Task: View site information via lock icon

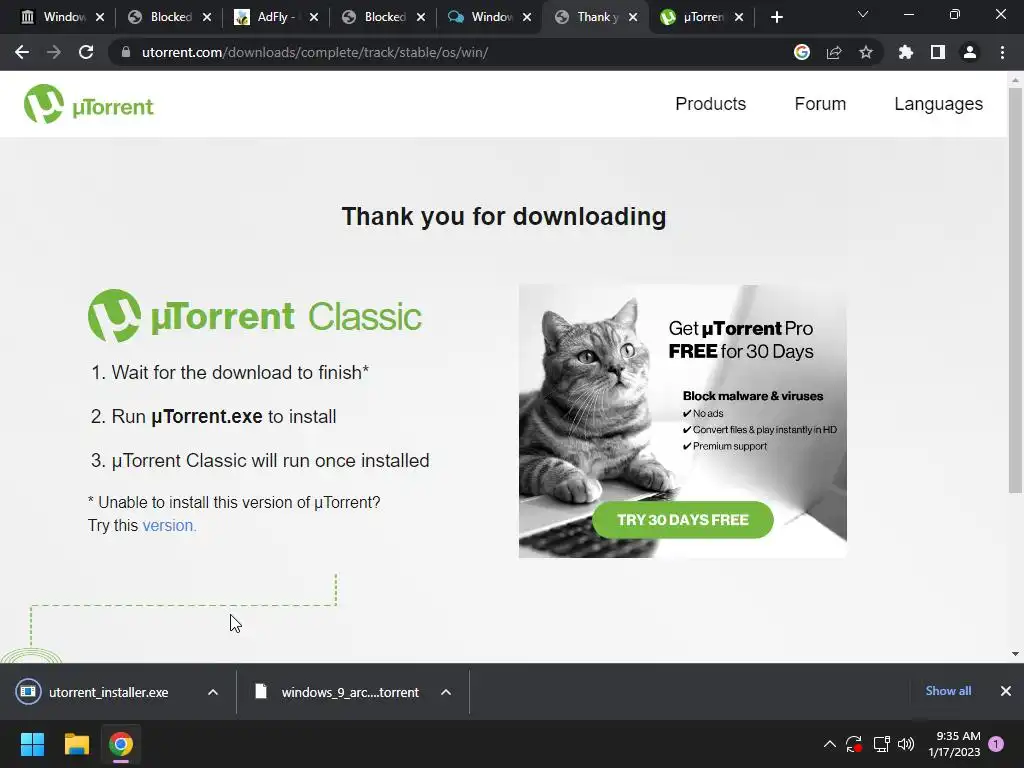Action: coord(125,52)
